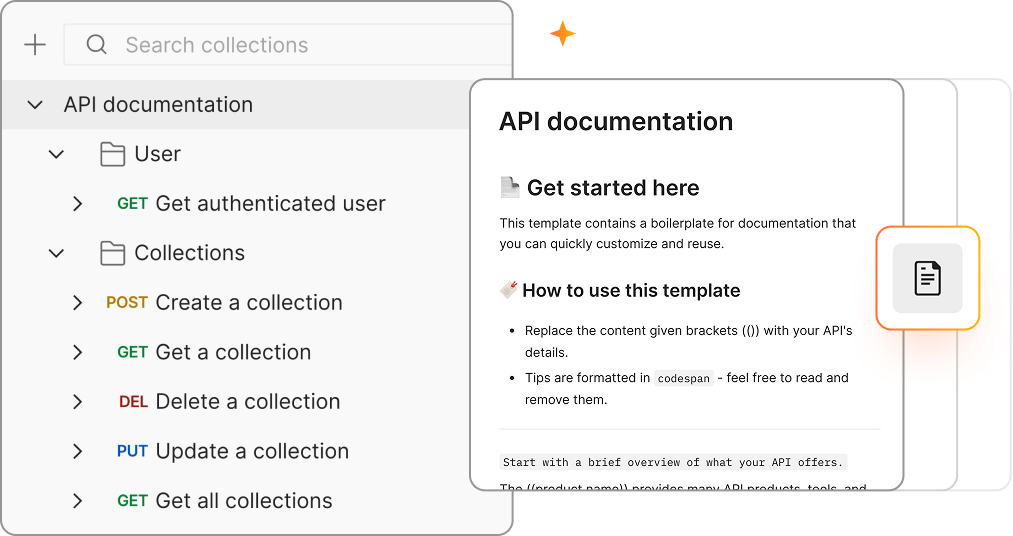Collapse the API documentation collection chevron
The height and width of the screenshot is (536, 1013).
coord(35,105)
